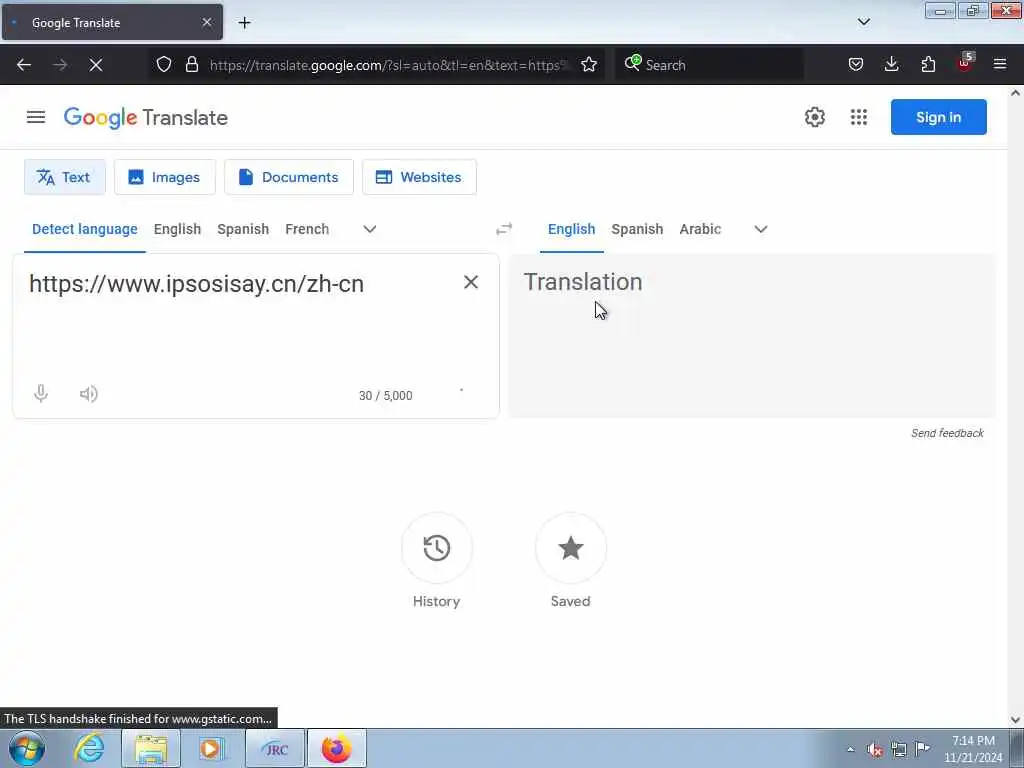The height and width of the screenshot is (768, 1024).
Task: Open translation History
Action: (x=436, y=548)
